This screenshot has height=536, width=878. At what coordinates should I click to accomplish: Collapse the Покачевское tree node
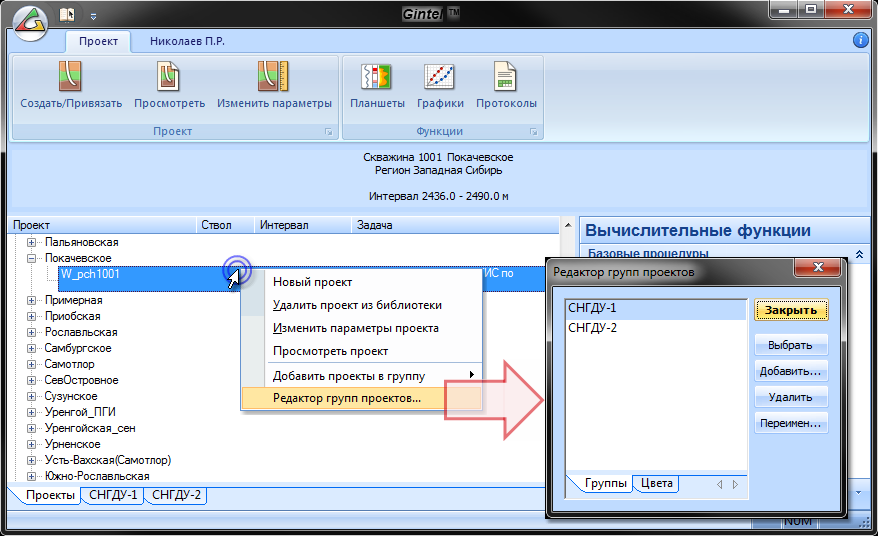[31, 258]
